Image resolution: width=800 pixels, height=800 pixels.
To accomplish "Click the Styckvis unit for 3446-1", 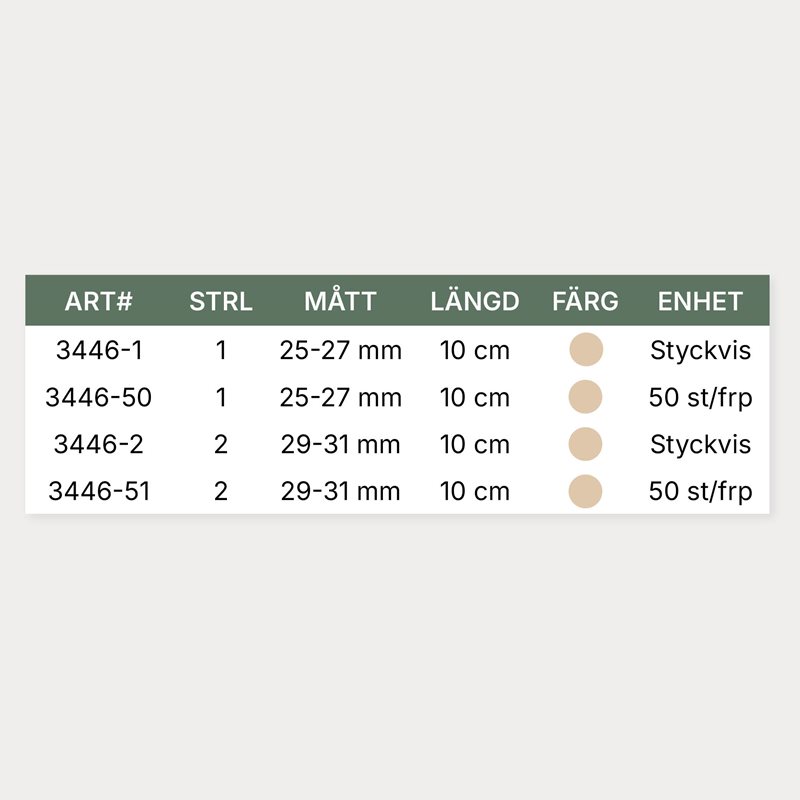I will [x=700, y=350].
